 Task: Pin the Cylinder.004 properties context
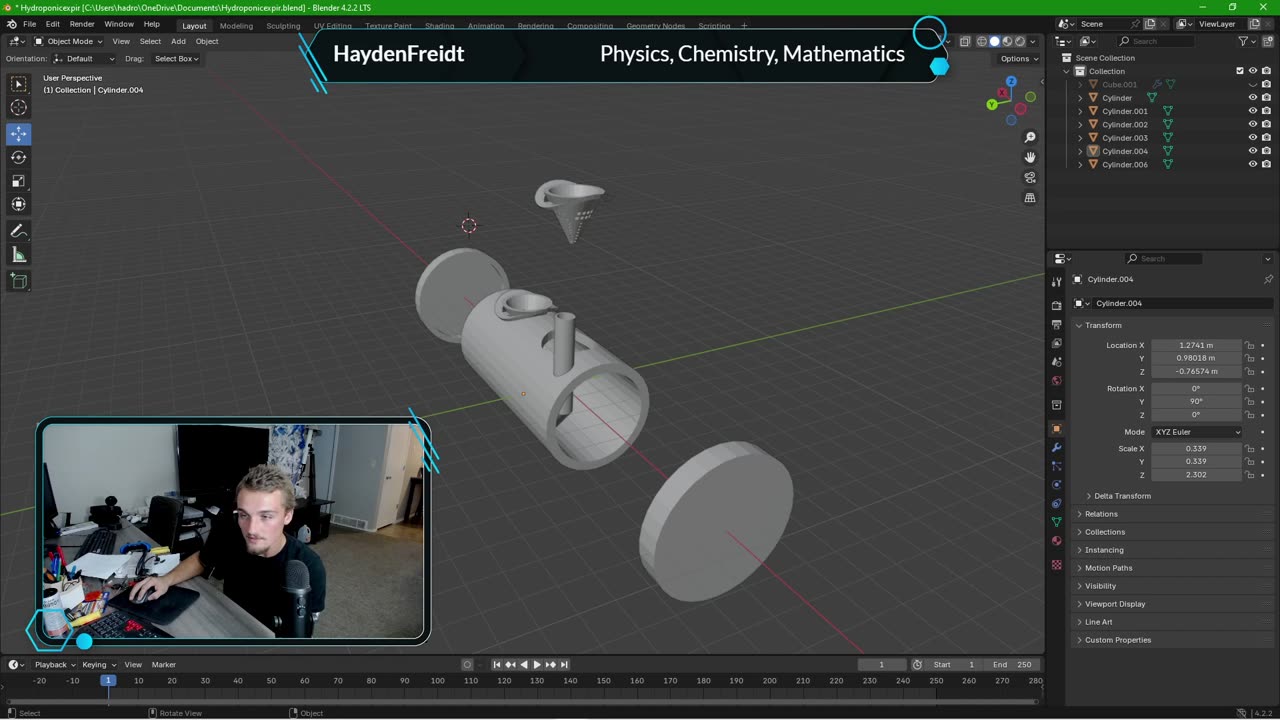(x=1268, y=279)
